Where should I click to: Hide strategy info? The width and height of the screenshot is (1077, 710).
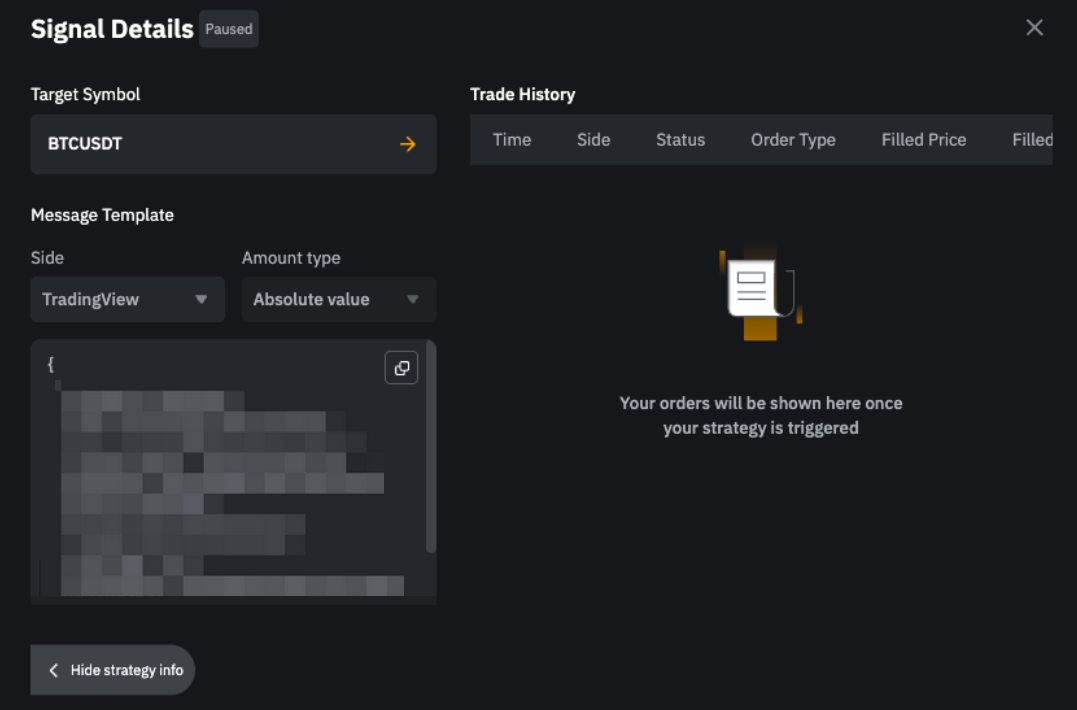pos(113,670)
